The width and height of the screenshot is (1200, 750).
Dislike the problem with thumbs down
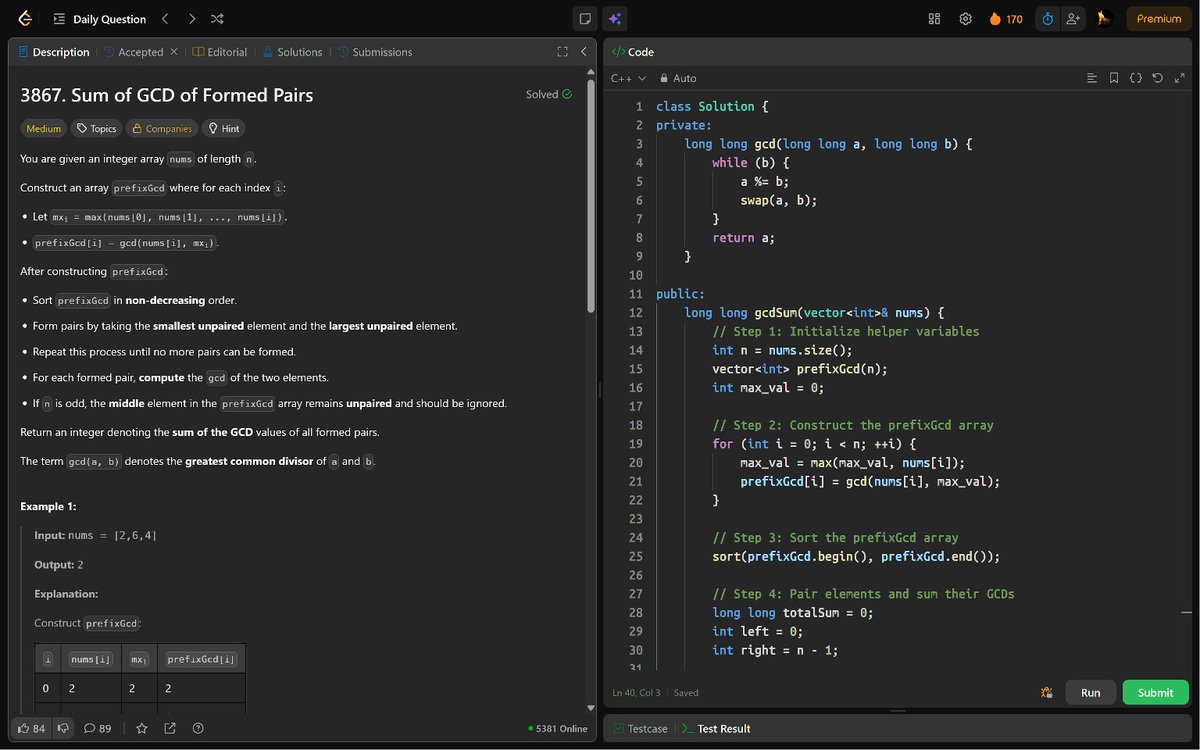pos(62,728)
